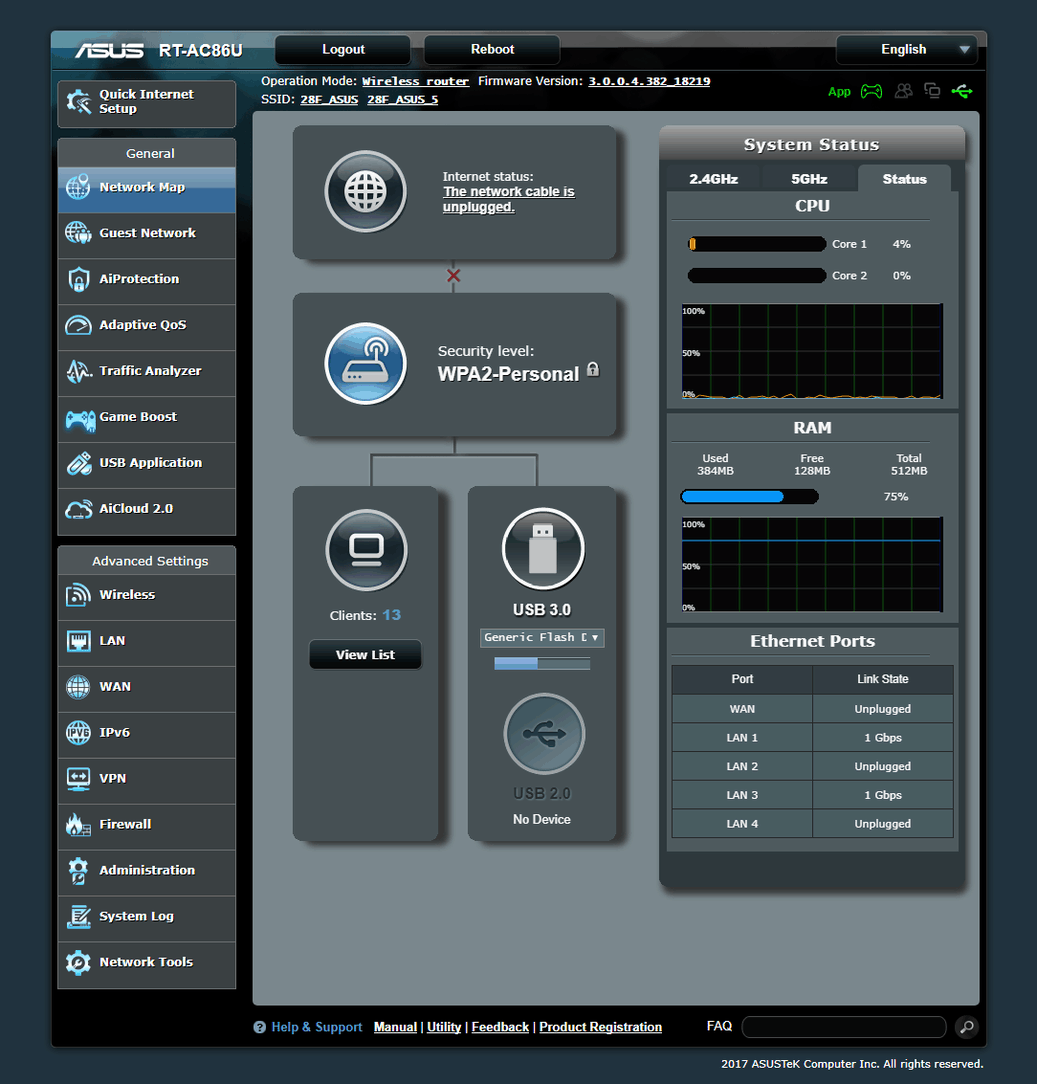The image size is (1037, 1084).
Task: Click the green USB status icon in header
Action: tap(962, 91)
